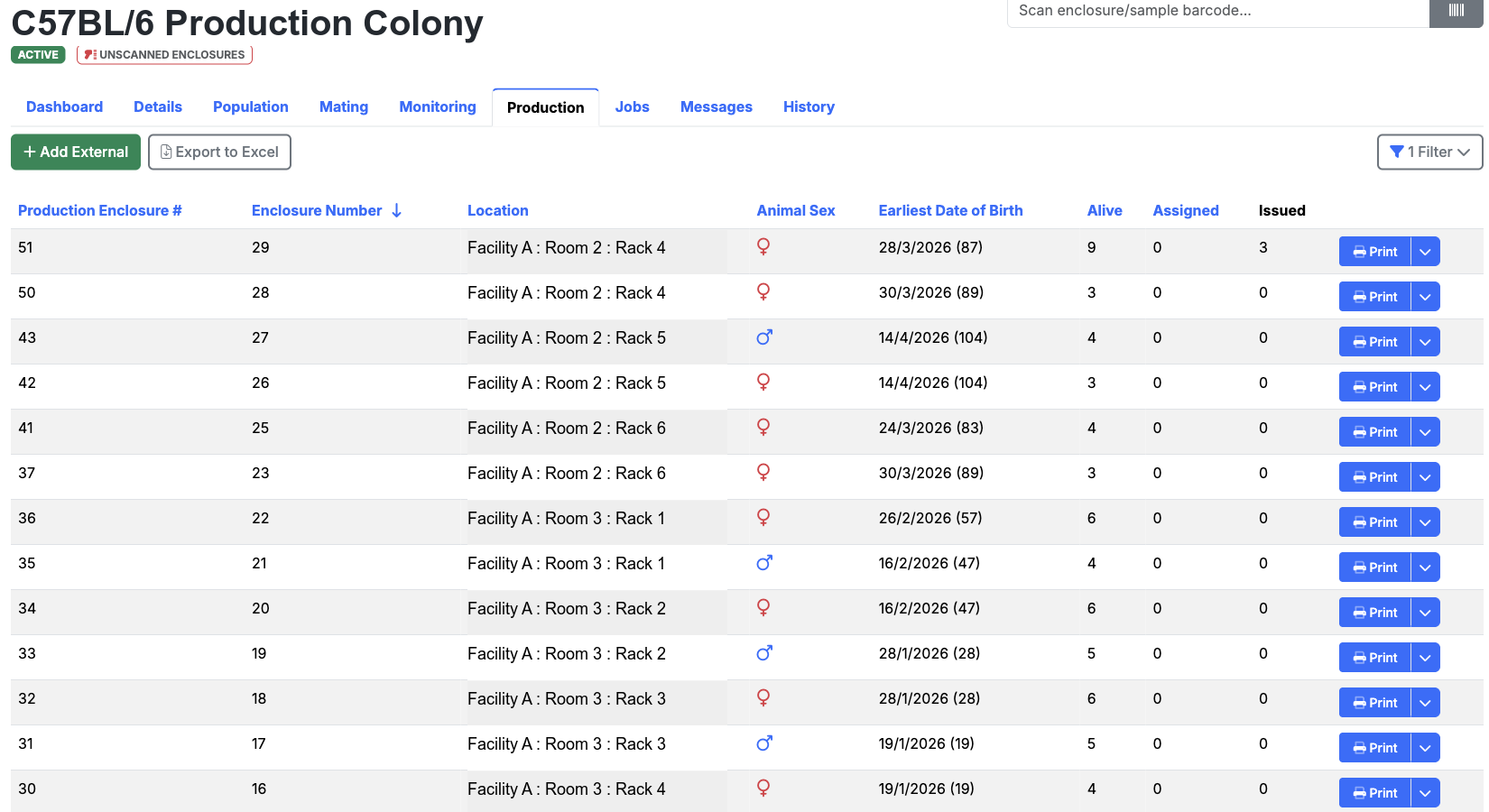Sort by Alive column header

pos(1105,210)
